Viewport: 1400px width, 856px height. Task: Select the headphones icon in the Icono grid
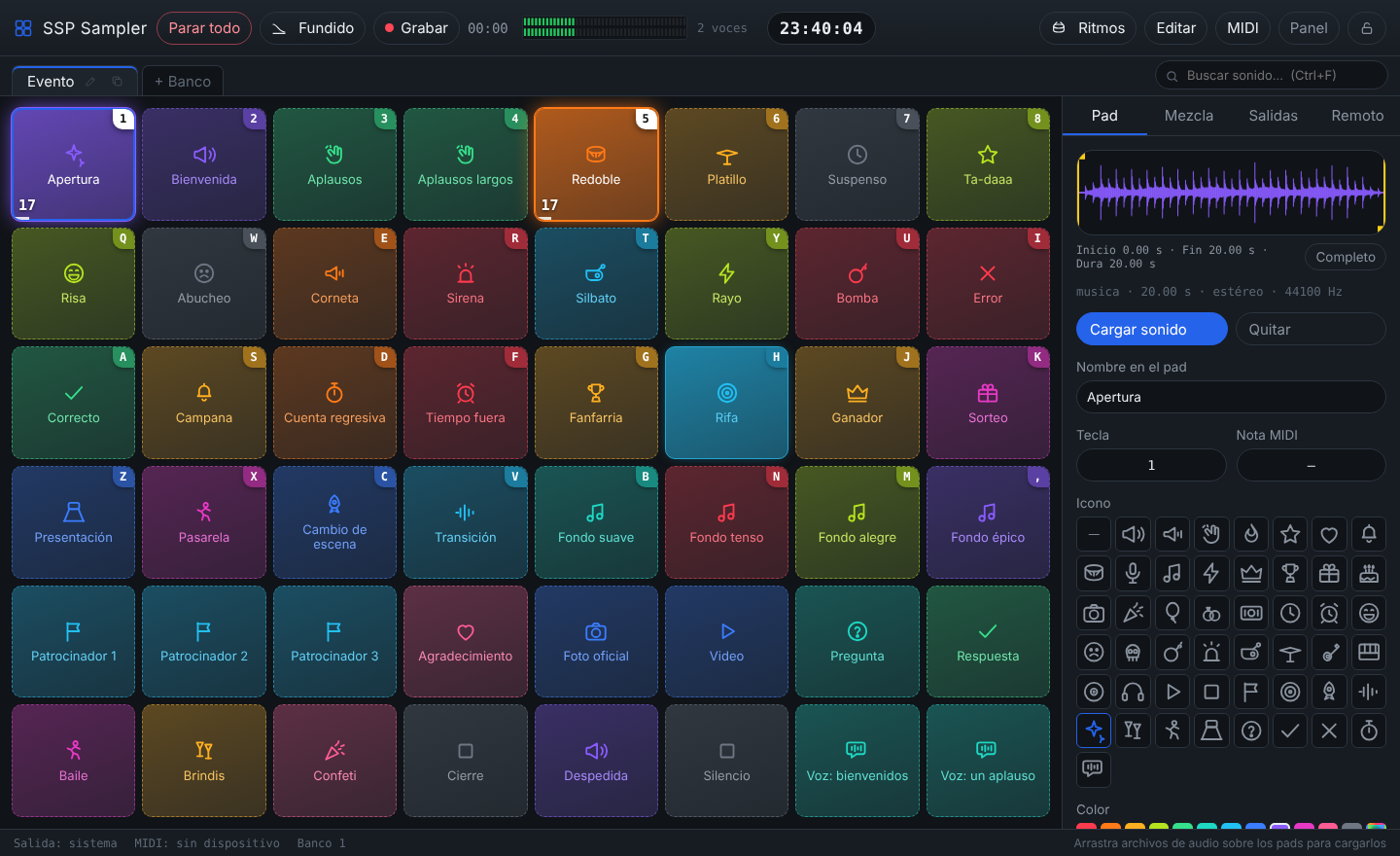pos(1133,692)
